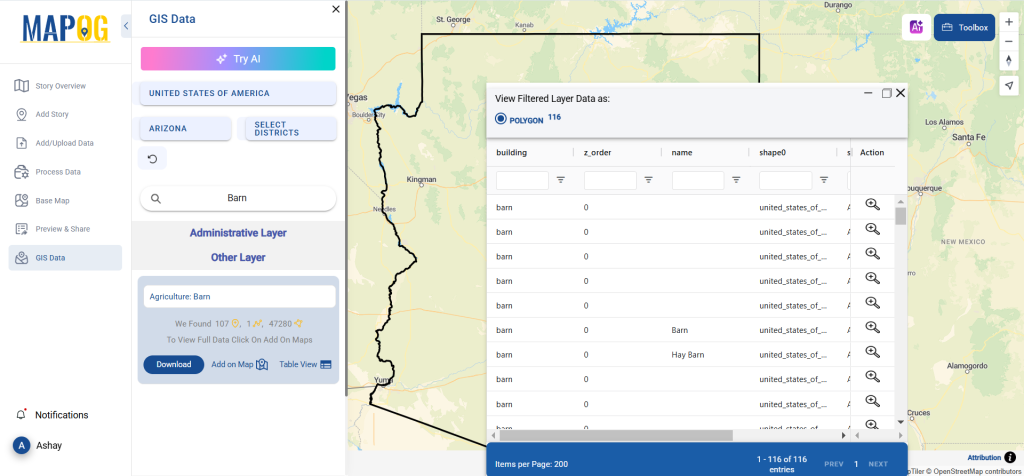This screenshot has width=1024, height=476.
Task: Close the filtered layer data window
Action: (x=901, y=93)
